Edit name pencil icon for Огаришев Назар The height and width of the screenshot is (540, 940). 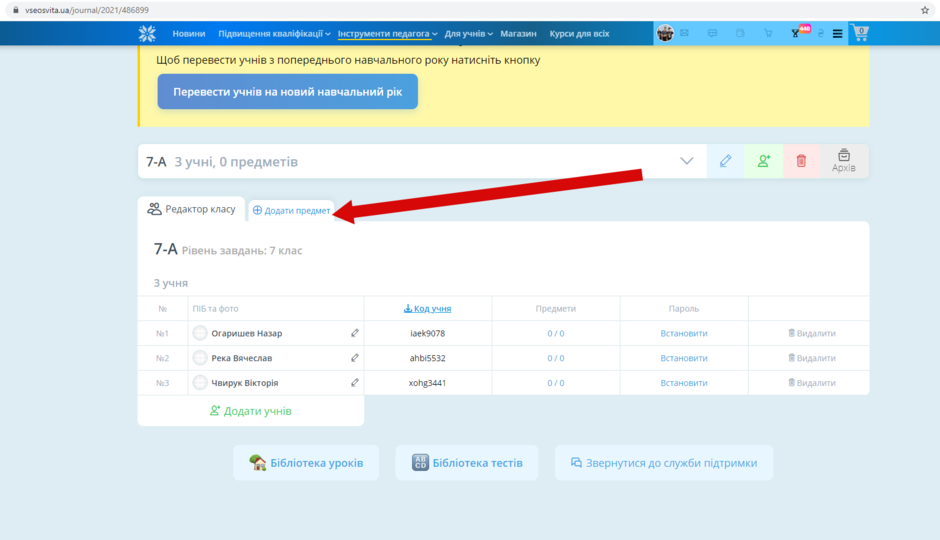pyautogui.click(x=354, y=333)
